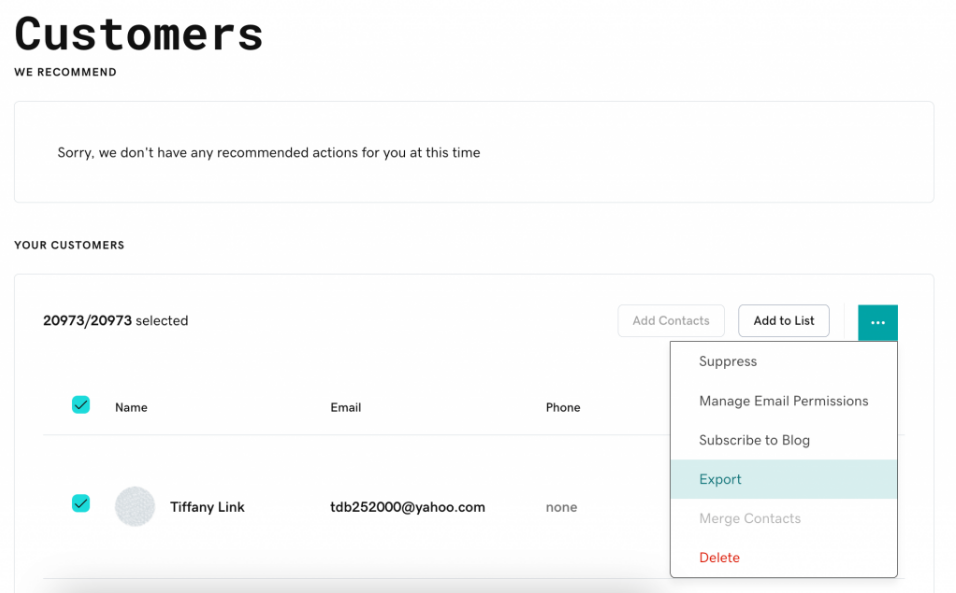Click the Phone column header
956x593 pixels.
(563, 408)
